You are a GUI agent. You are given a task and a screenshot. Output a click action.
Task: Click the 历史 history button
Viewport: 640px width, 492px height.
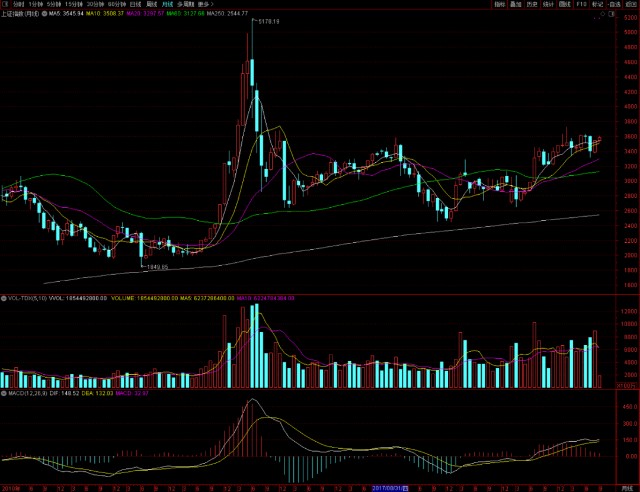coord(532,4)
